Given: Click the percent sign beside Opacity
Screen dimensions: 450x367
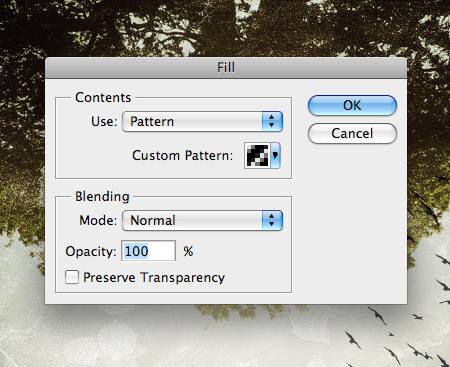Looking at the screenshot, I should [188, 251].
